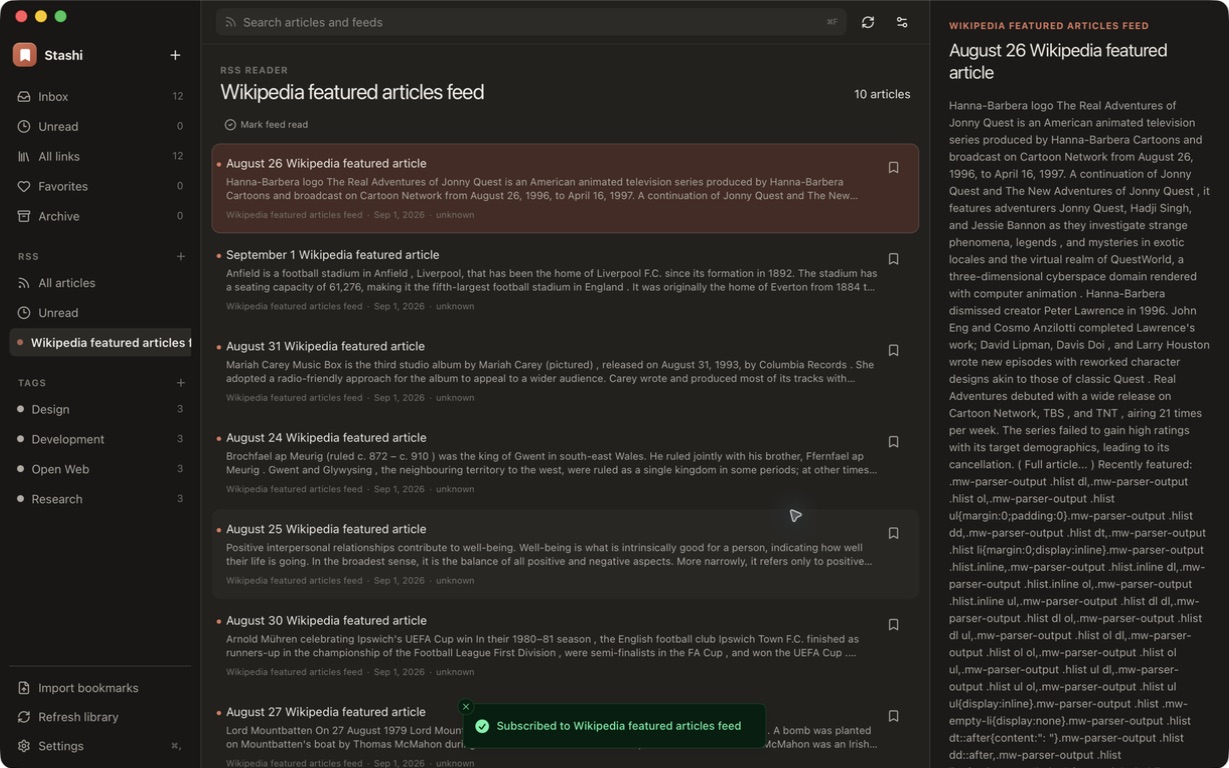Filter by the Design tag
1229x768 pixels.
pos(100,409)
